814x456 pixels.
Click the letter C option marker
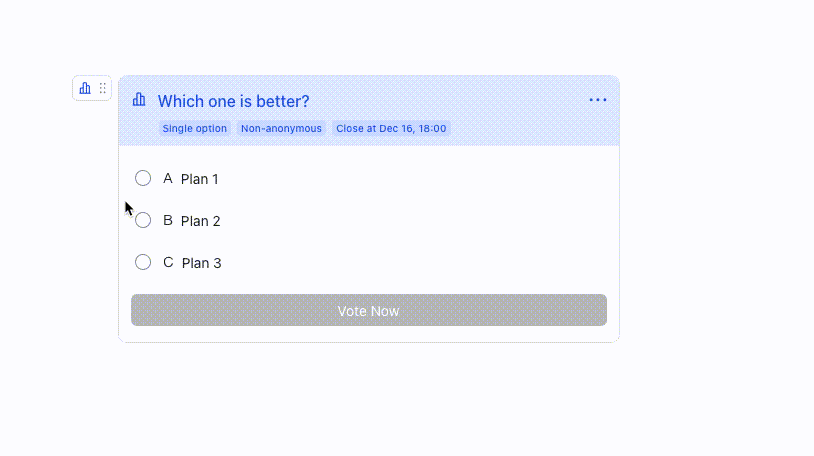168,262
